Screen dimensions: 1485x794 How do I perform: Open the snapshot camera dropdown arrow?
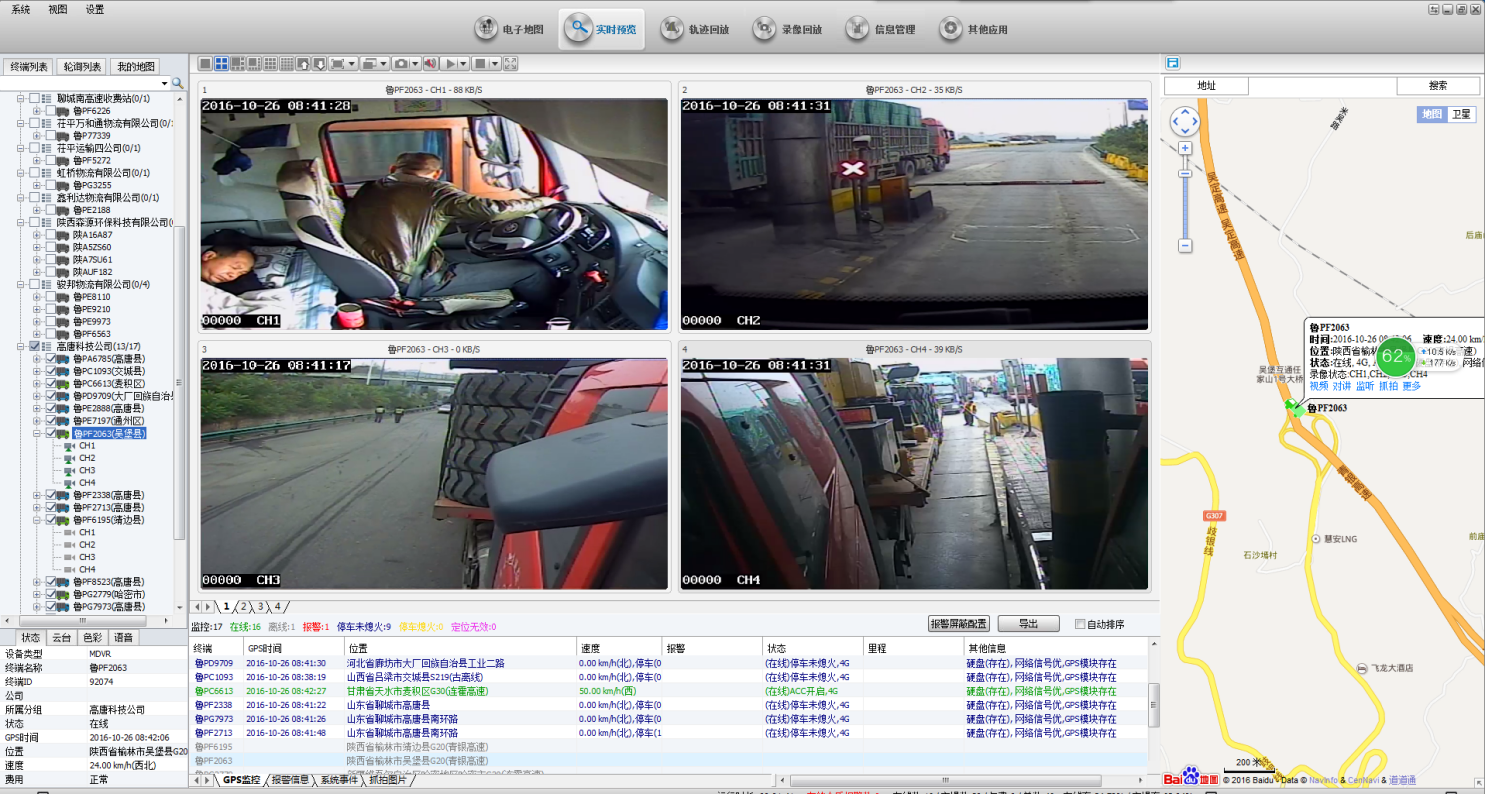point(416,63)
